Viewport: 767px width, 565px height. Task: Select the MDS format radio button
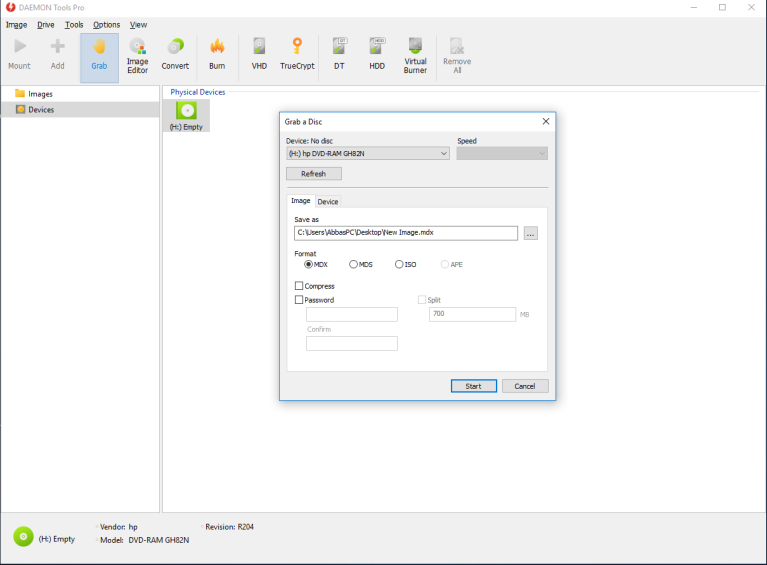point(353,264)
